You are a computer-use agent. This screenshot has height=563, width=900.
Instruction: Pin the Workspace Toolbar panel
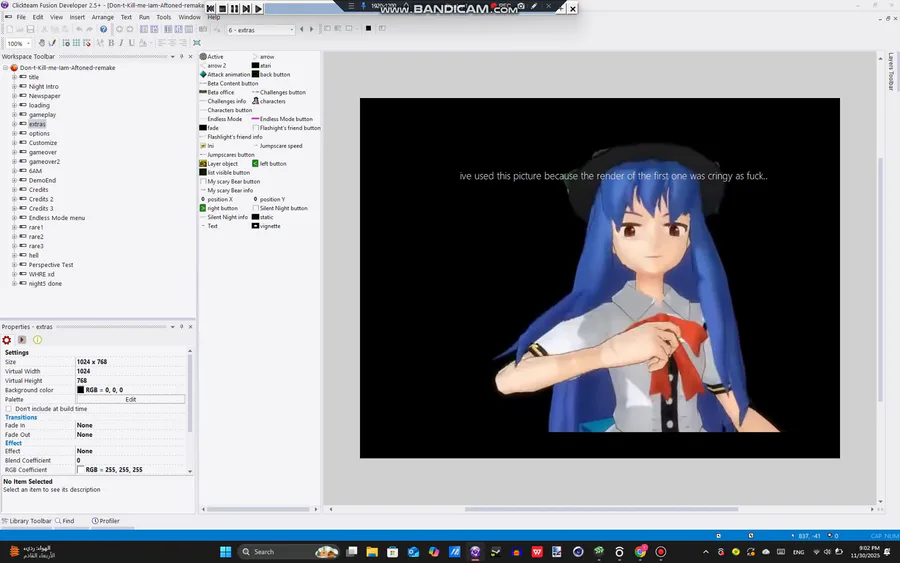pos(181,56)
